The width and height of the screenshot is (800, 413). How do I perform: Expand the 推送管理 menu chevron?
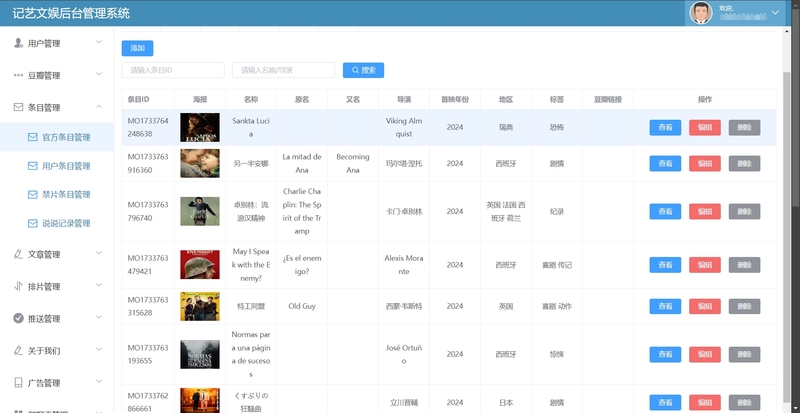click(99, 317)
